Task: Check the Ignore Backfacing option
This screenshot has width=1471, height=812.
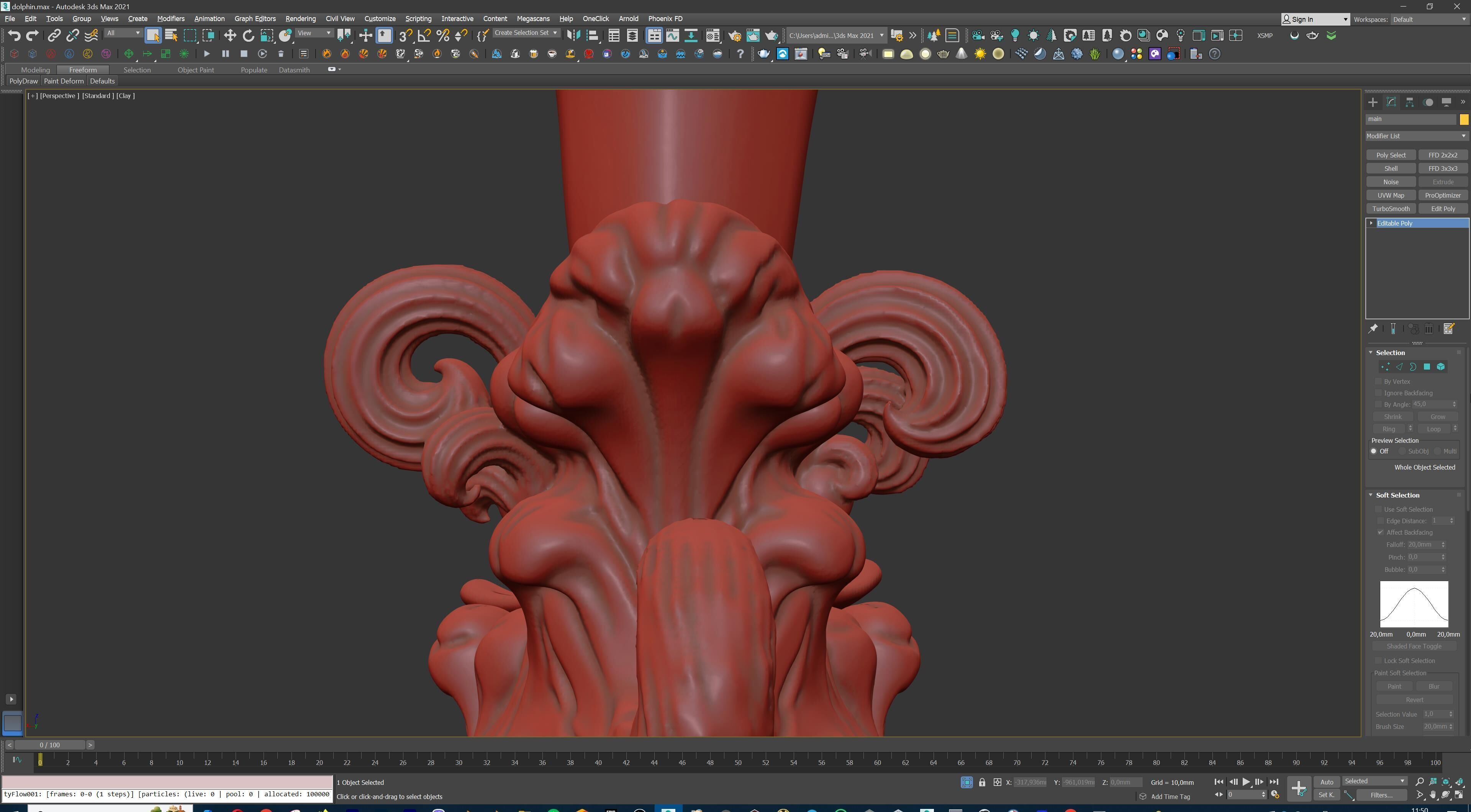Action: pyautogui.click(x=1379, y=393)
